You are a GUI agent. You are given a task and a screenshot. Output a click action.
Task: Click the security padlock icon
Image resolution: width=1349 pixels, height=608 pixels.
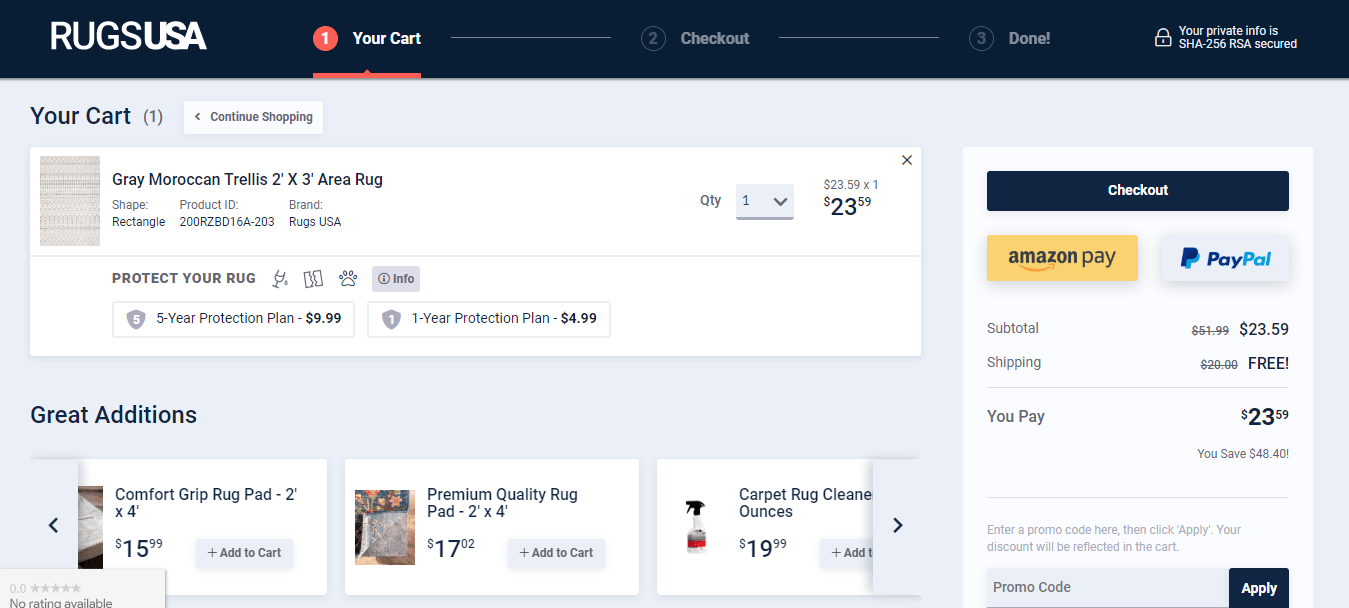pyautogui.click(x=1162, y=38)
